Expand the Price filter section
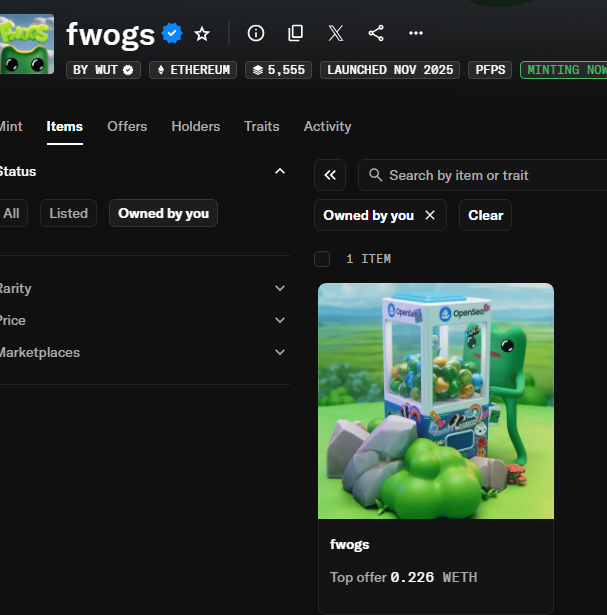 pyautogui.click(x=280, y=320)
